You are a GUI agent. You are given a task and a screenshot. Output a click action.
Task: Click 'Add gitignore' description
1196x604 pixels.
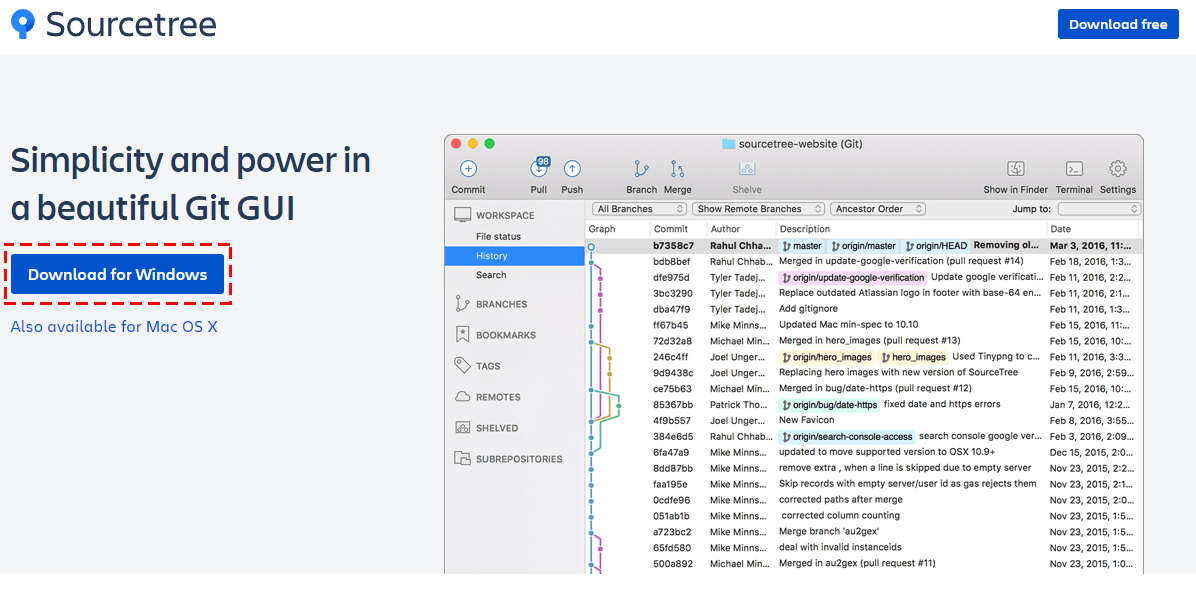808,309
